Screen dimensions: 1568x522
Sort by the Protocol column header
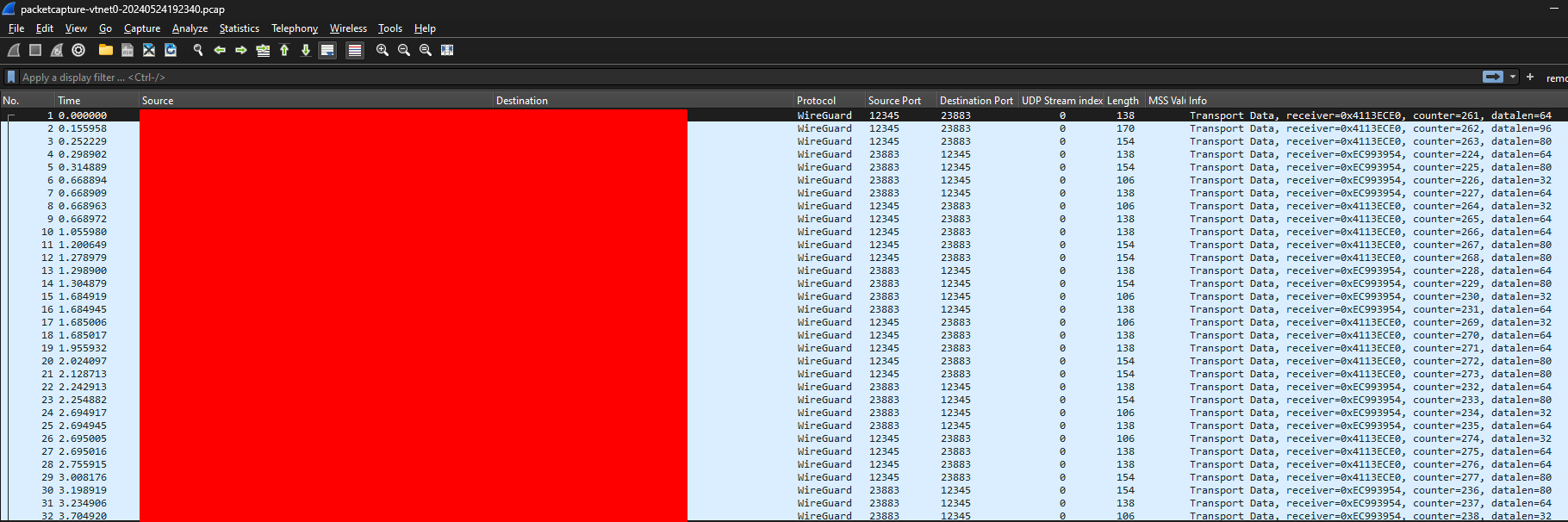830,101
